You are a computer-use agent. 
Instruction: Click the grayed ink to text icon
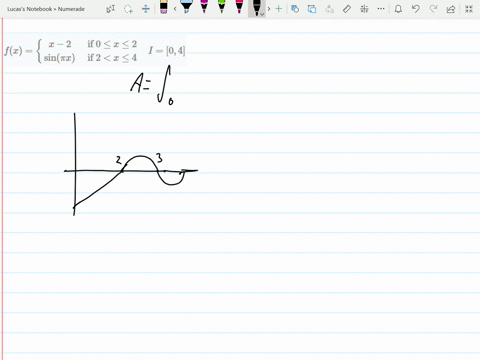(x=329, y=9)
